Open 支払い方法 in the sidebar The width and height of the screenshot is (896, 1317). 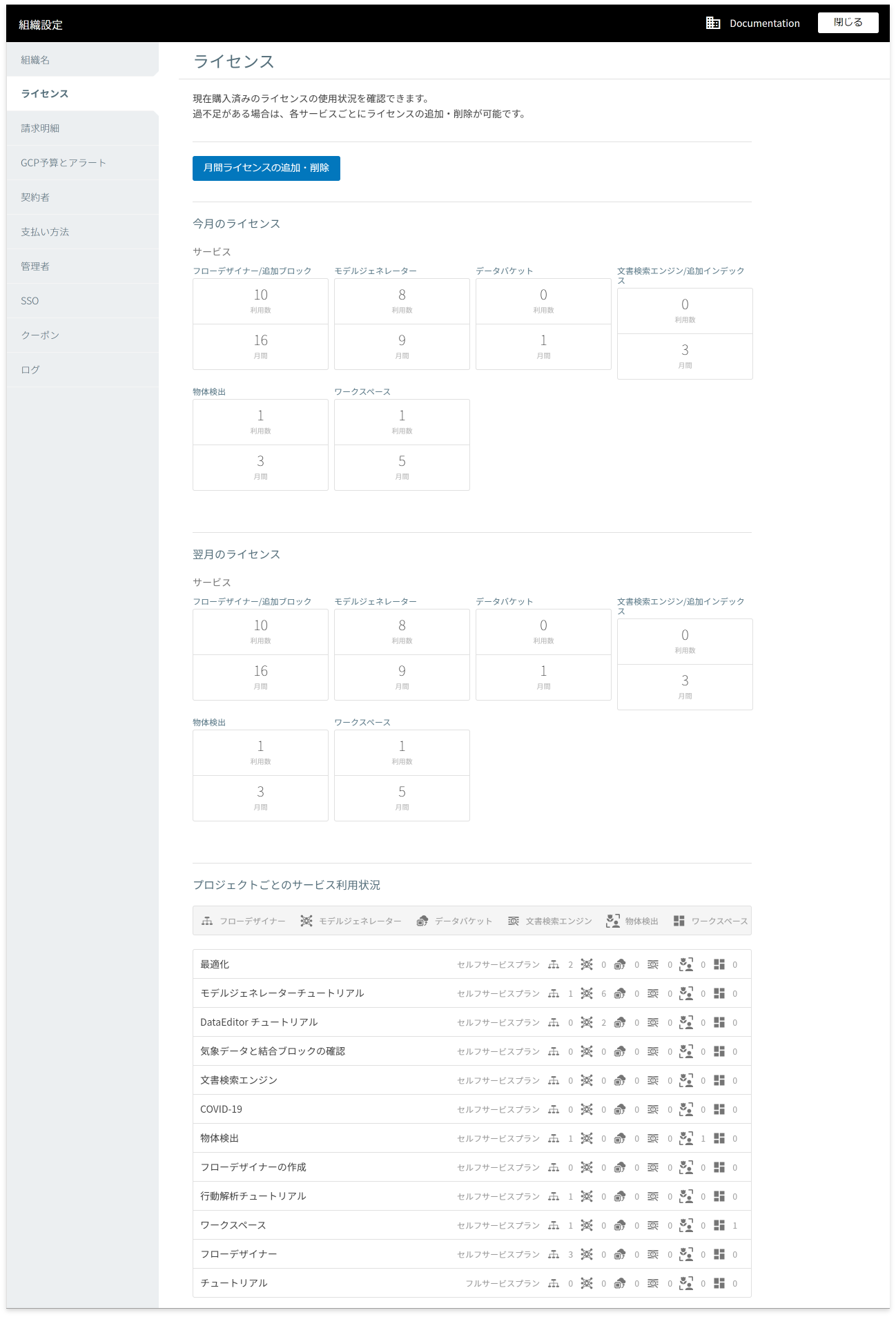click(x=82, y=232)
